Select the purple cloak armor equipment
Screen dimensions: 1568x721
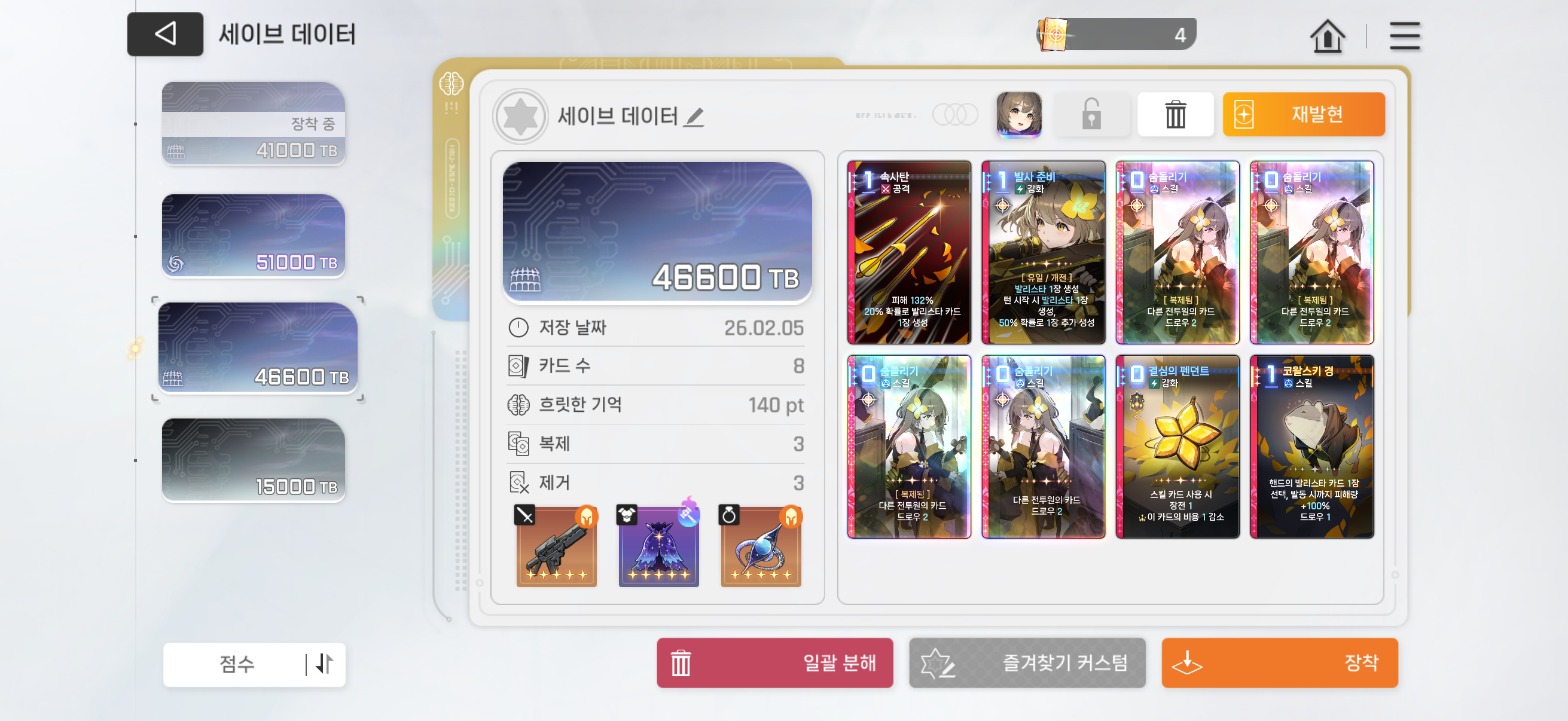coord(658,546)
